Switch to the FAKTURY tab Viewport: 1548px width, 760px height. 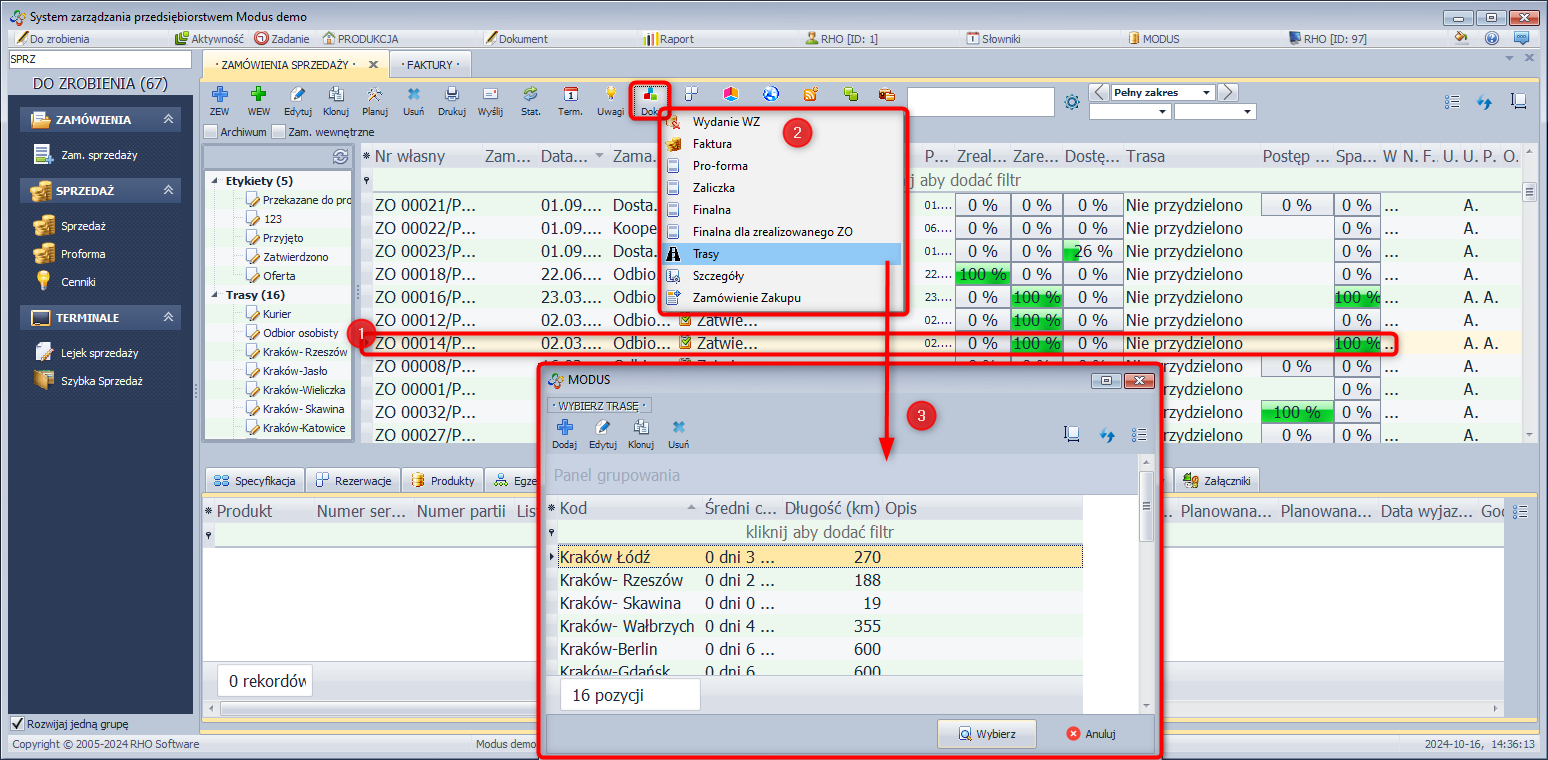430,64
